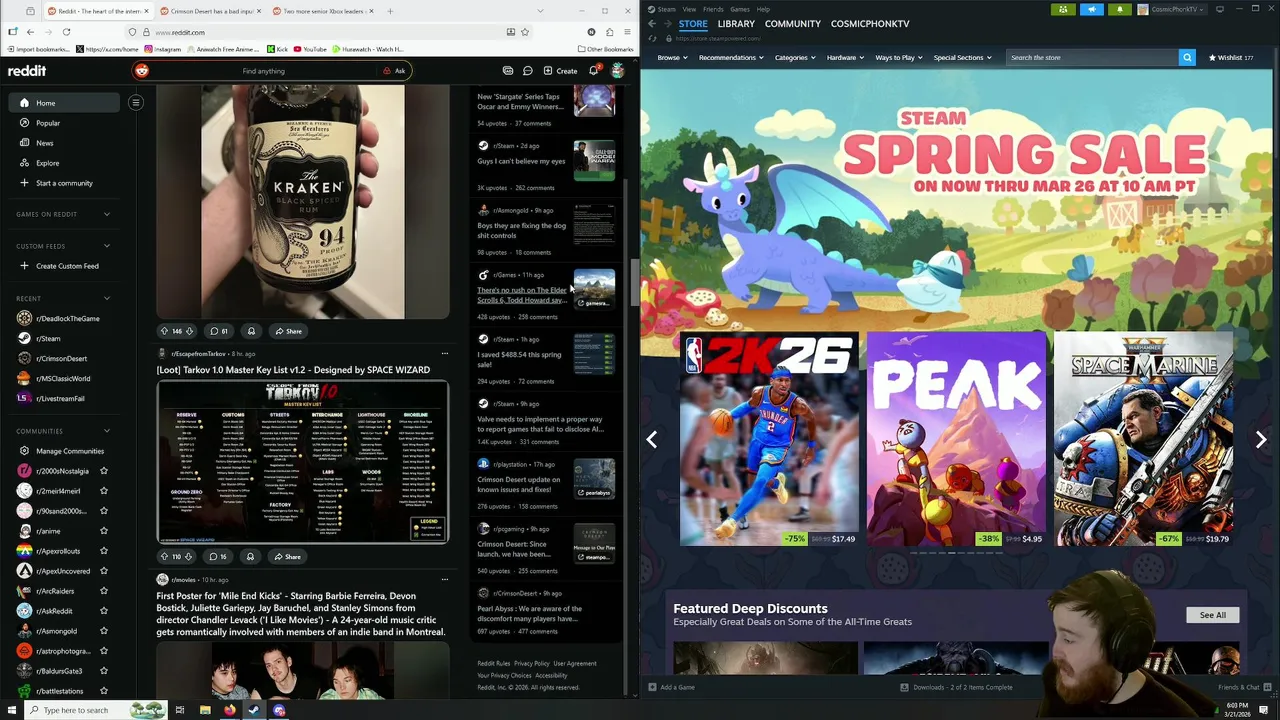Collapse Custom Feeds section

coord(107,246)
